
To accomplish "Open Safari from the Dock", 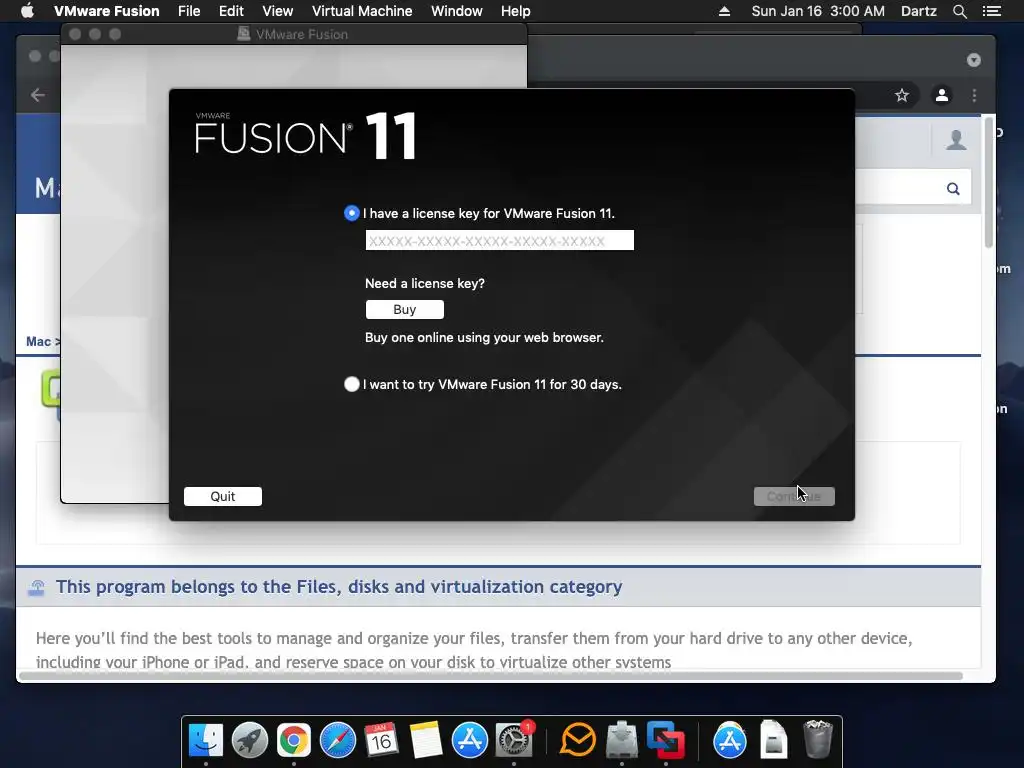I will (338, 741).
